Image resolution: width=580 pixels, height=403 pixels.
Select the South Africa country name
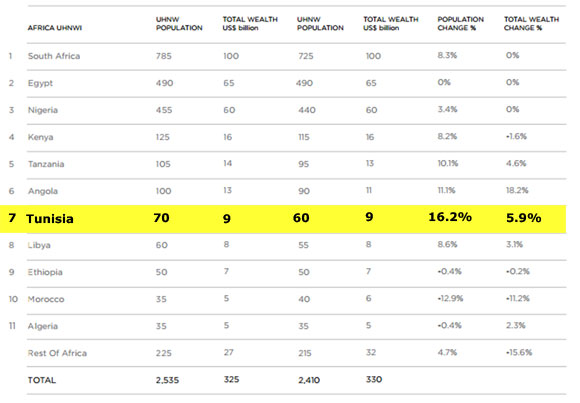pyautogui.click(x=54, y=56)
